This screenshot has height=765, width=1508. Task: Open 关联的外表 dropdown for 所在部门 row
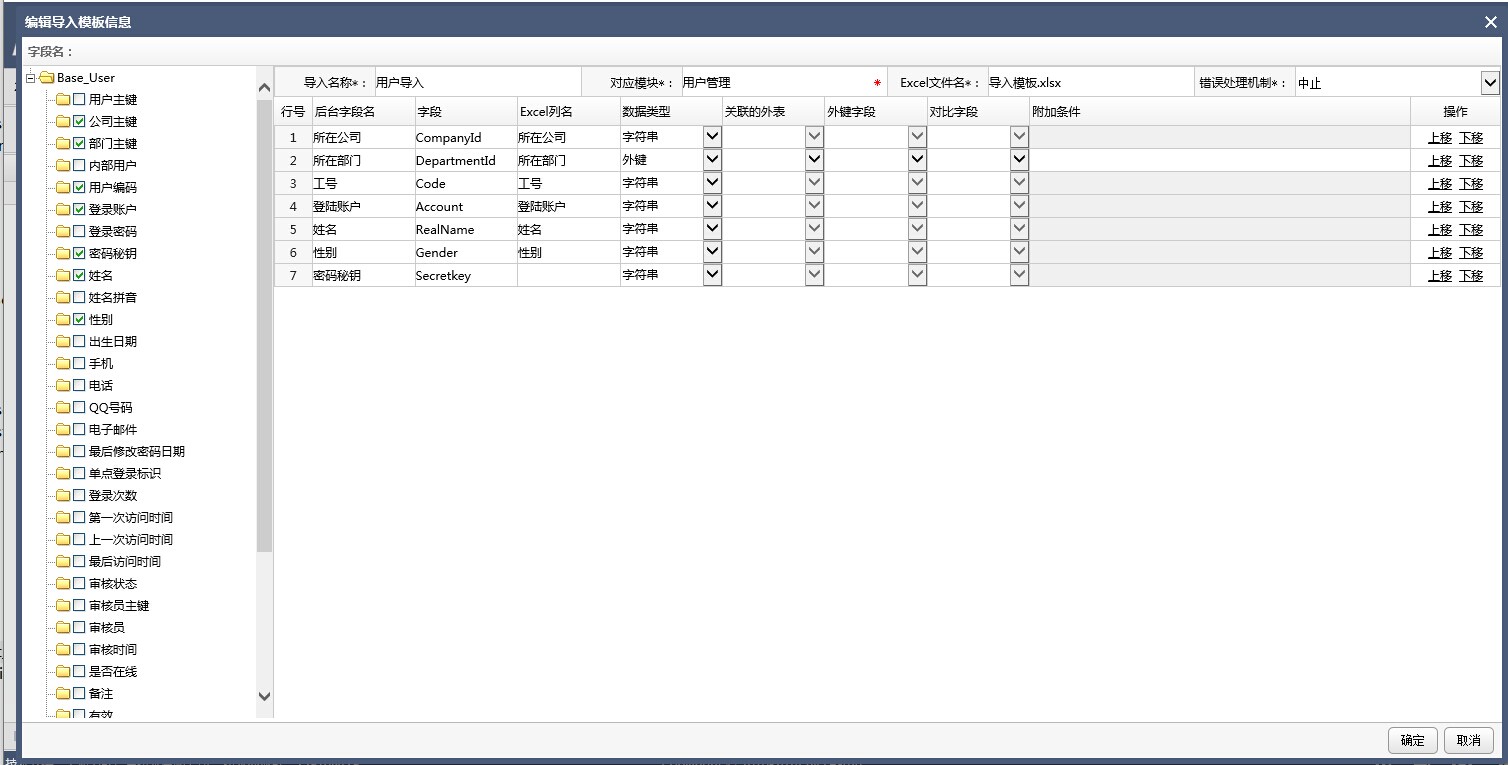coord(814,160)
